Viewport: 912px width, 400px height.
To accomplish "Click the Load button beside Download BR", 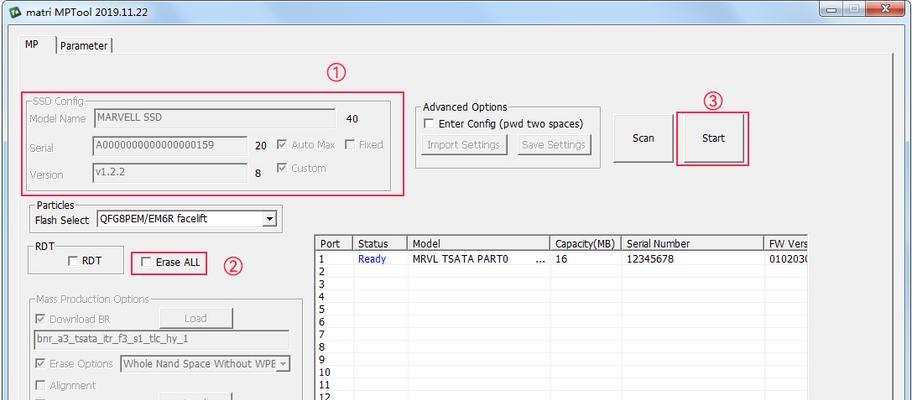I will point(195,318).
